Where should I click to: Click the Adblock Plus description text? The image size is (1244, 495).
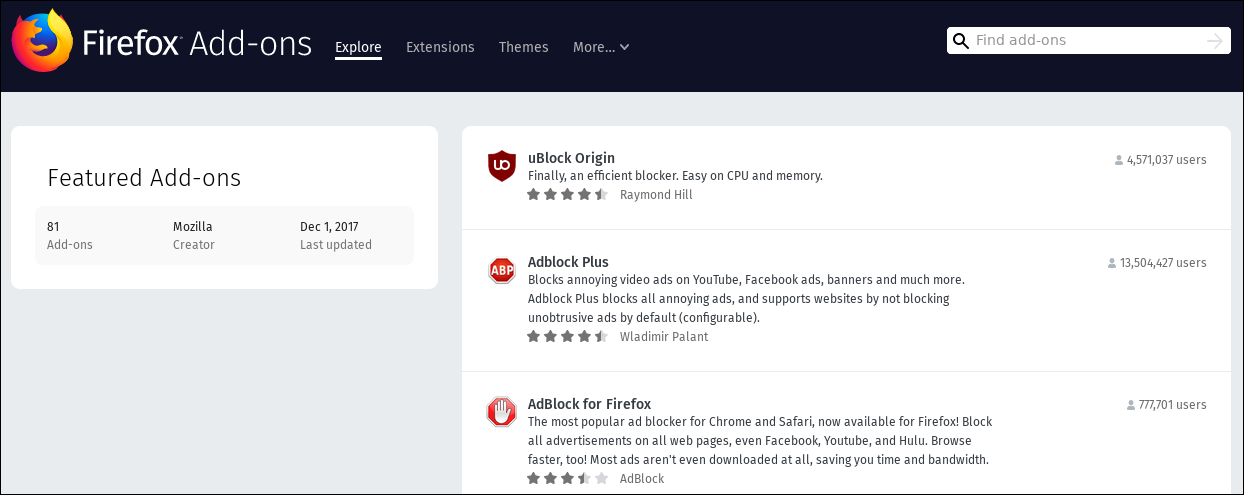[x=746, y=299]
